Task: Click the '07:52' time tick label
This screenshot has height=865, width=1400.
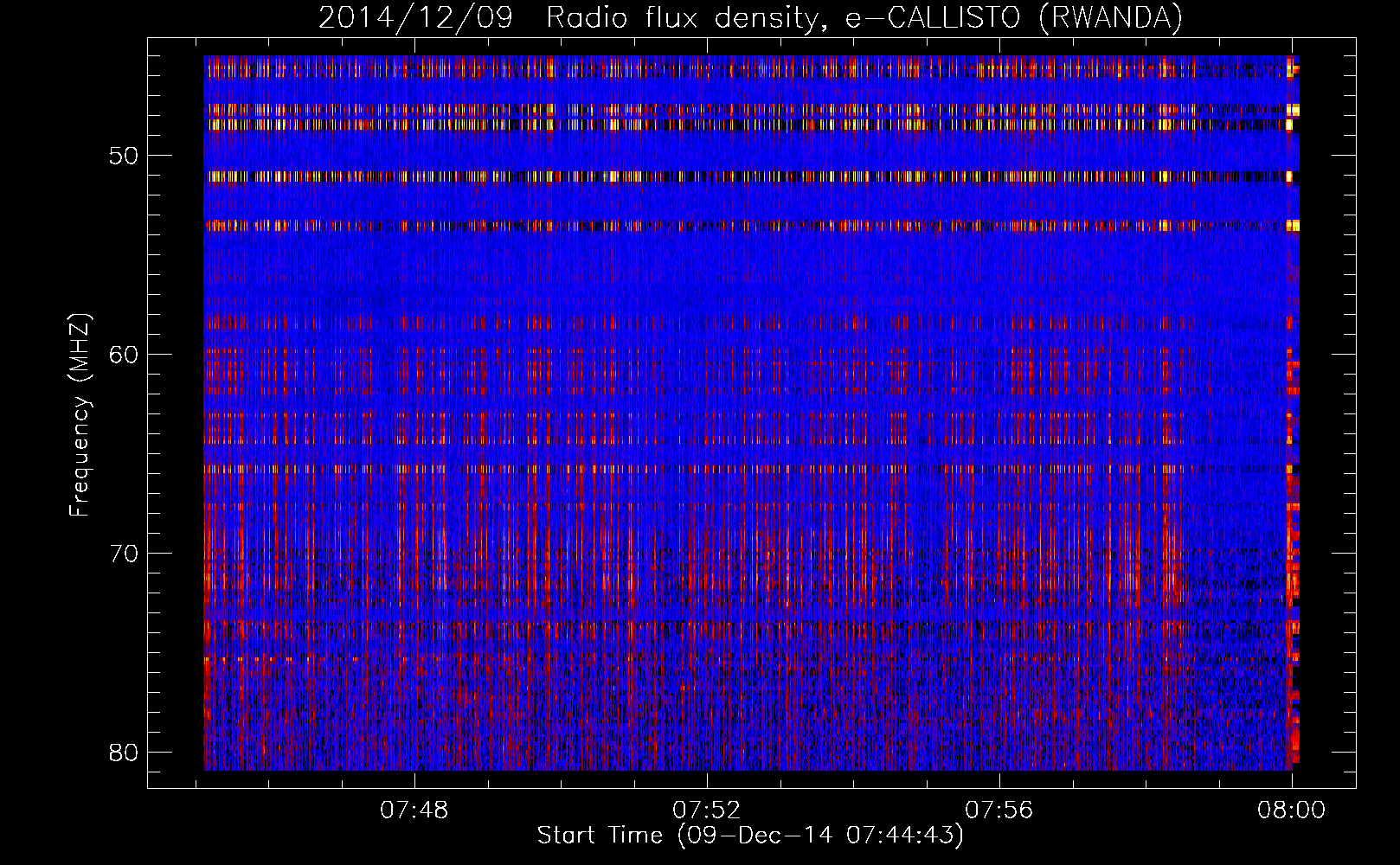Action: 708,810
